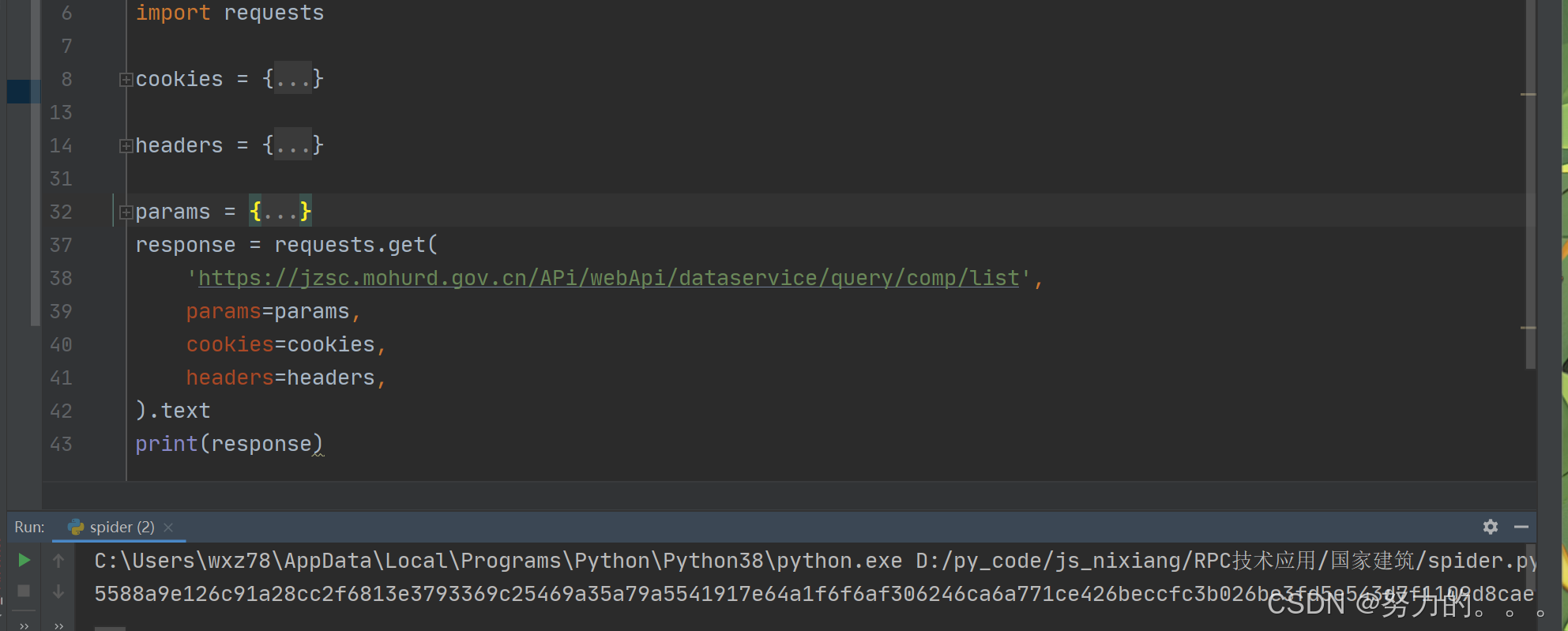
Task: Click the down arrow in Run panel
Action: coord(58,591)
